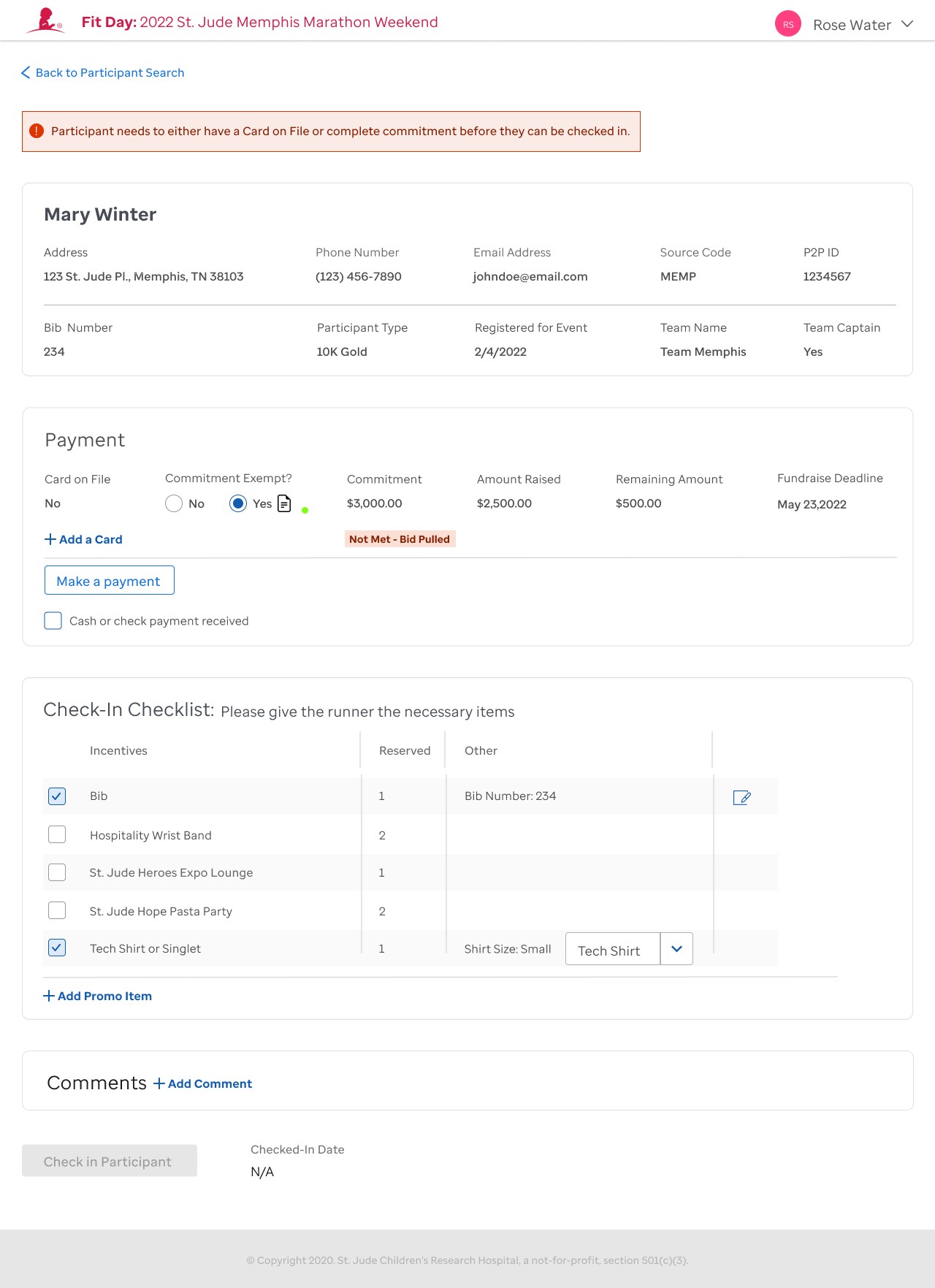Image resolution: width=935 pixels, height=1288 pixels.
Task: Select the Yes commitment exempt radio
Action: (x=238, y=503)
